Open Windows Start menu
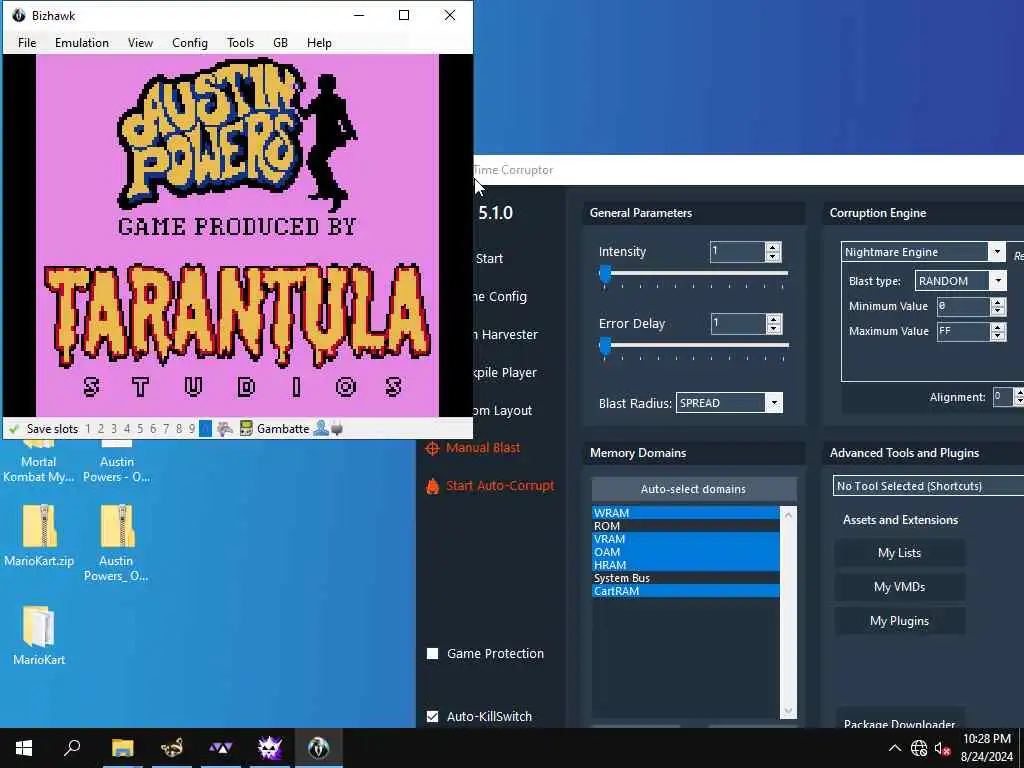This screenshot has height=768, width=1024. [x=24, y=748]
